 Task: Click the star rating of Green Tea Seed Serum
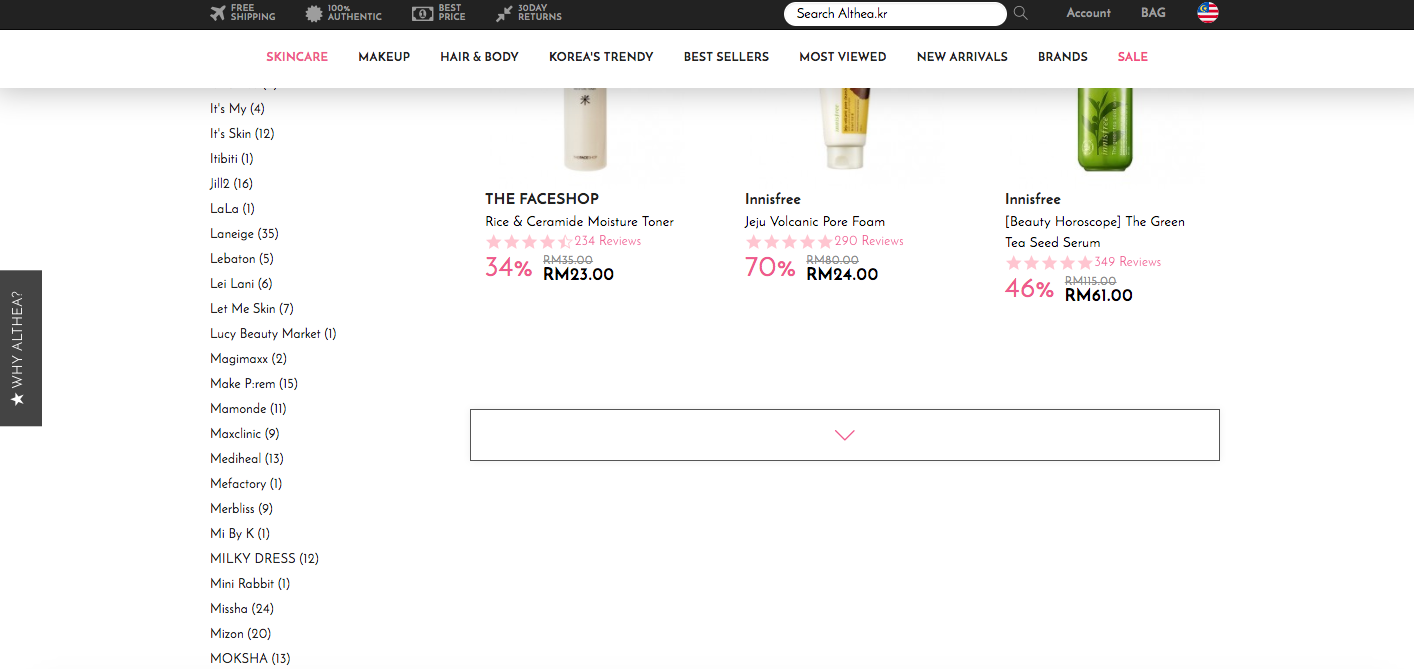pos(1049,263)
